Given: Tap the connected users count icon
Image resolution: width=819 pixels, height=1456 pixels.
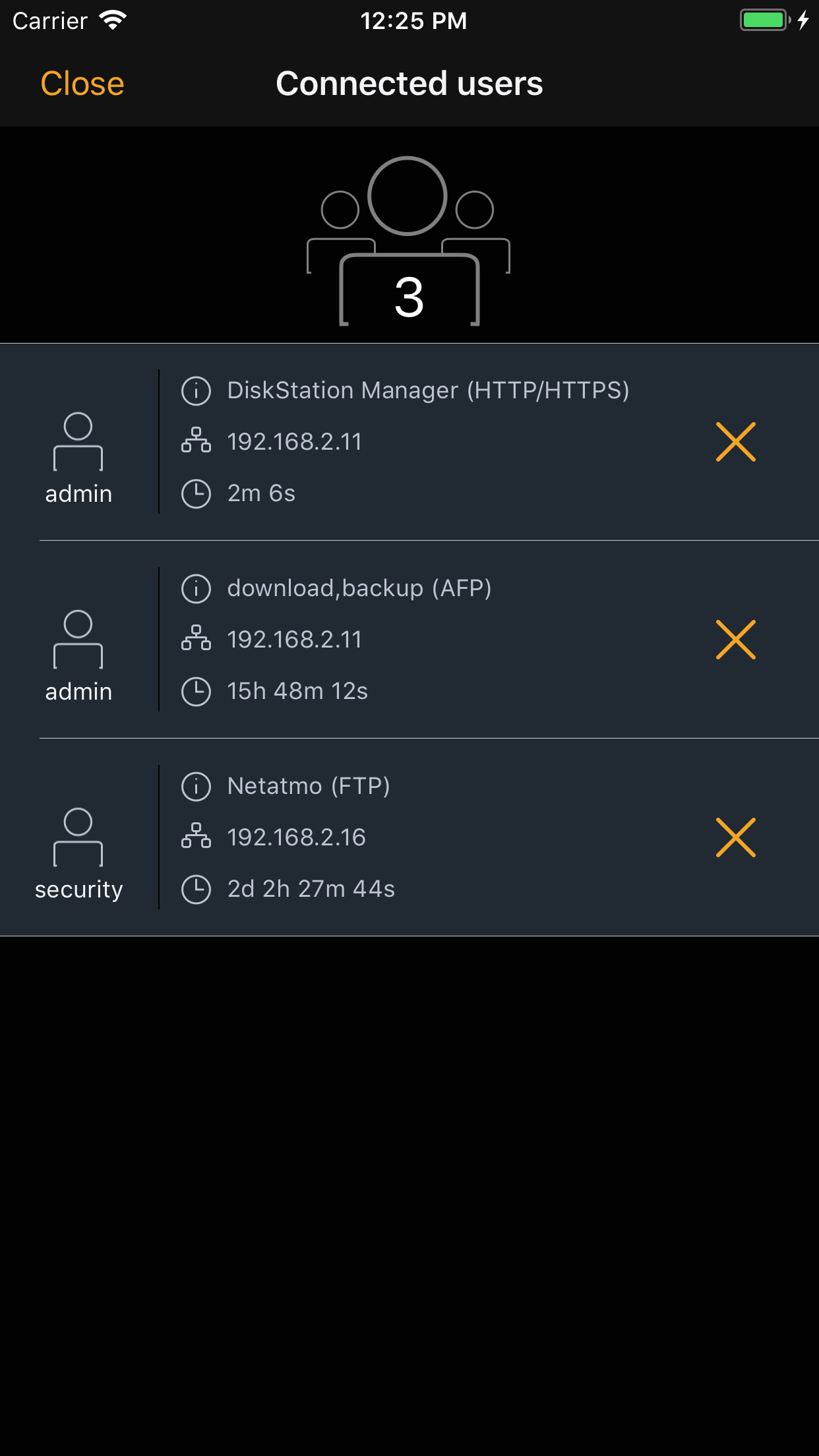Looking at the screenshot, I should click(409, 241).
